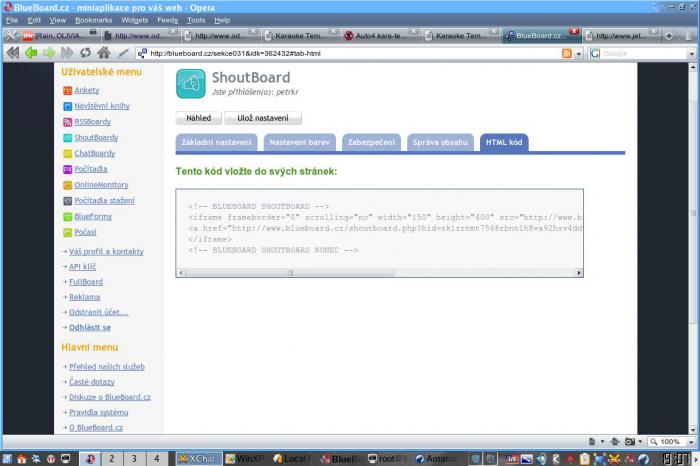Open a new tab with plus button

point(669,36)
